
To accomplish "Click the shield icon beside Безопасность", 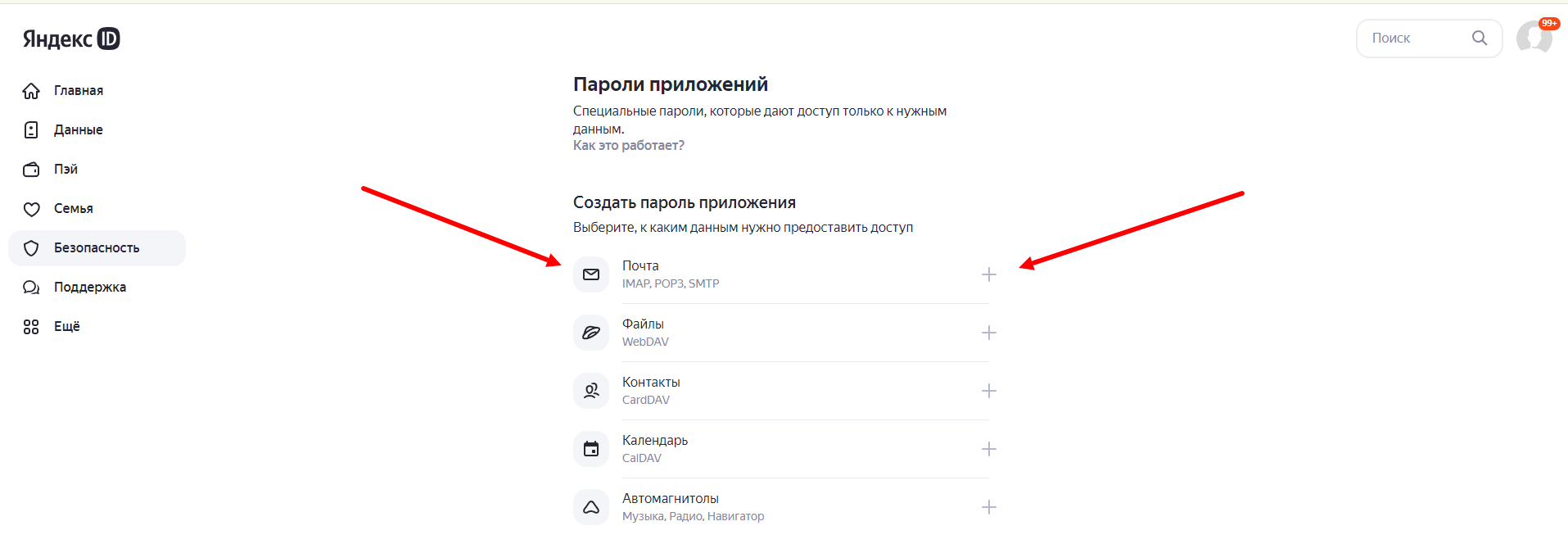I will point(31,248).
